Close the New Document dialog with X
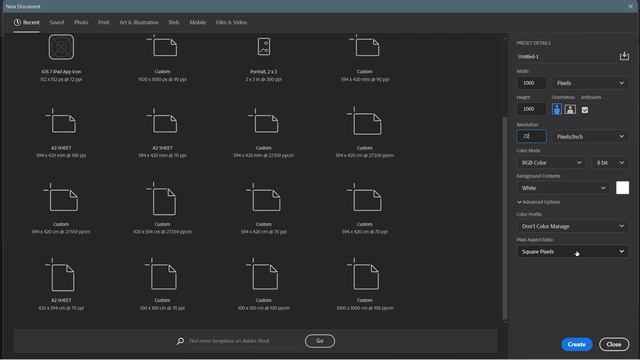The image size is (640, 360). (x=631, y=6)
